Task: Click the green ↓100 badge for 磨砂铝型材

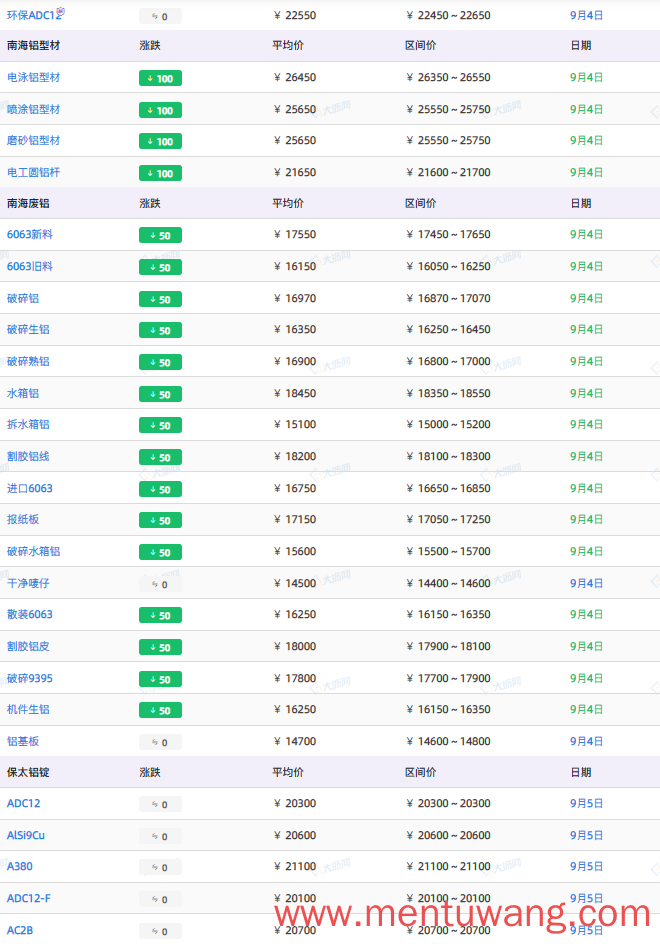Action: pos(160,141)
